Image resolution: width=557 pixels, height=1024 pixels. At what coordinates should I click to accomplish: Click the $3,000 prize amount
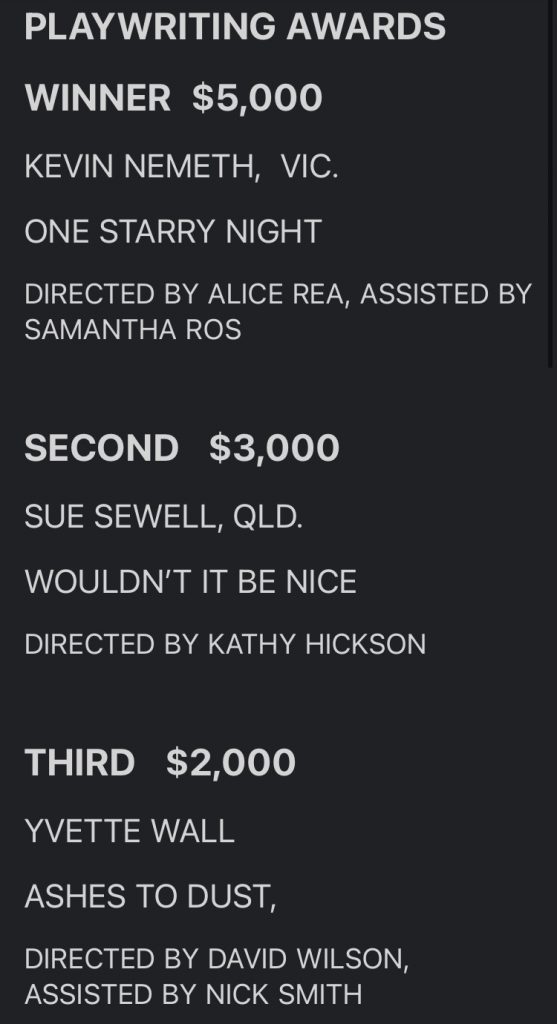point(274,448)
